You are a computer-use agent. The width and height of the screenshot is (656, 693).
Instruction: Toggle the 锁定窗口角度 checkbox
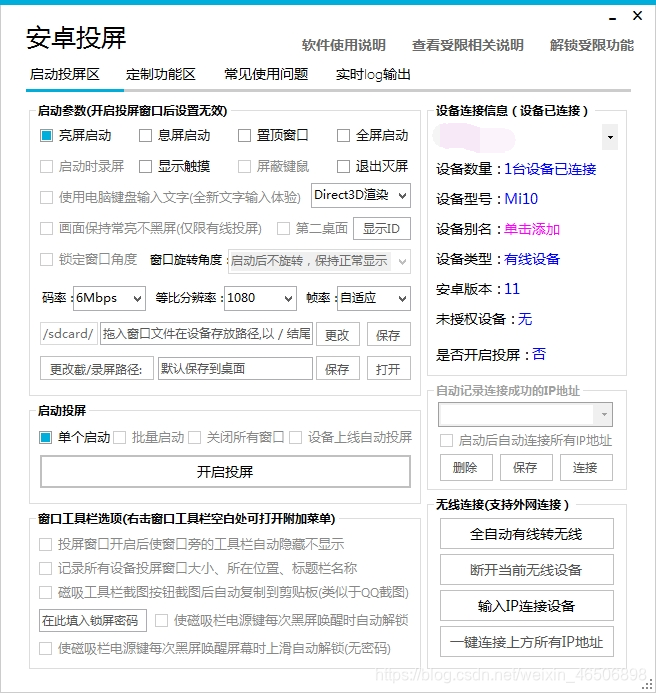[x=46, y=259]
